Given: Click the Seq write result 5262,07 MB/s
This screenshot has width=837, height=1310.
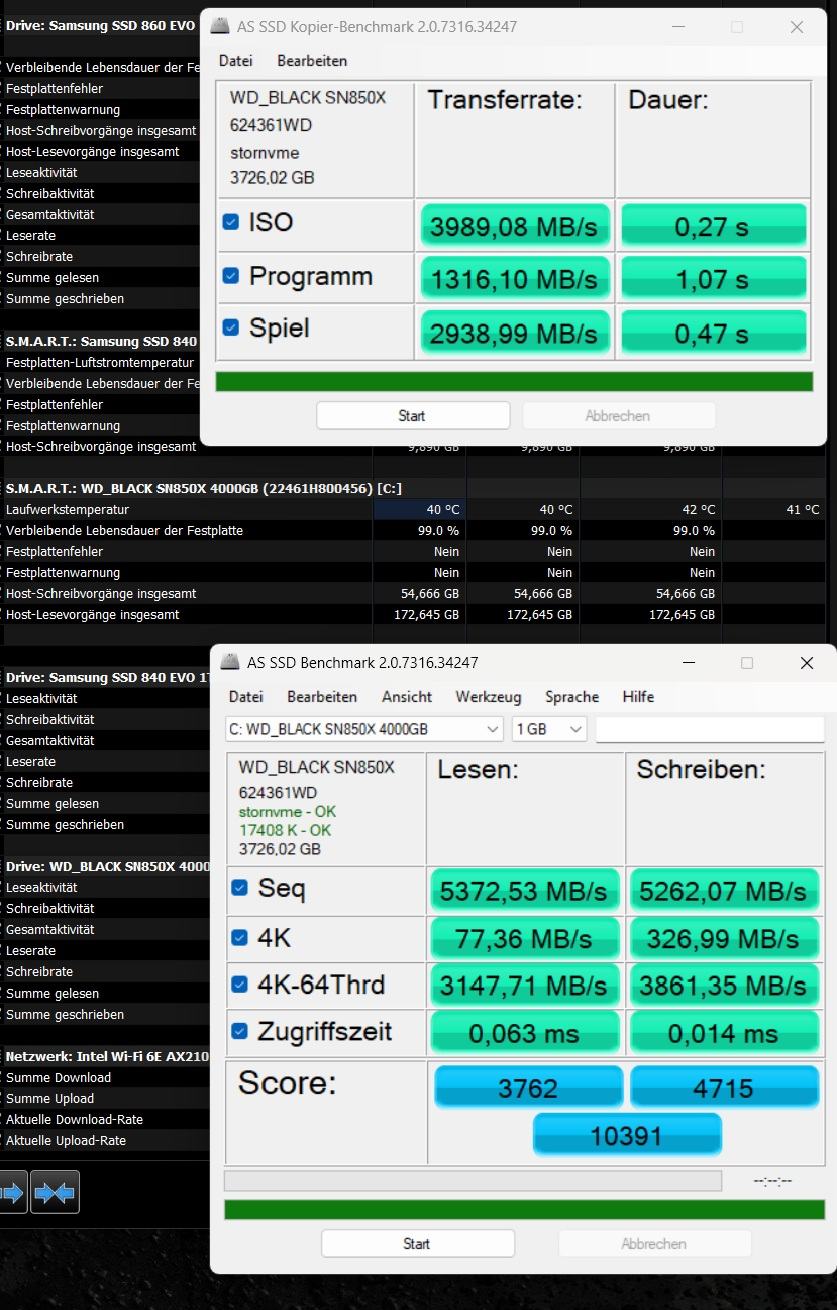Looking at the screenshot, I should [x=723, y=890].
